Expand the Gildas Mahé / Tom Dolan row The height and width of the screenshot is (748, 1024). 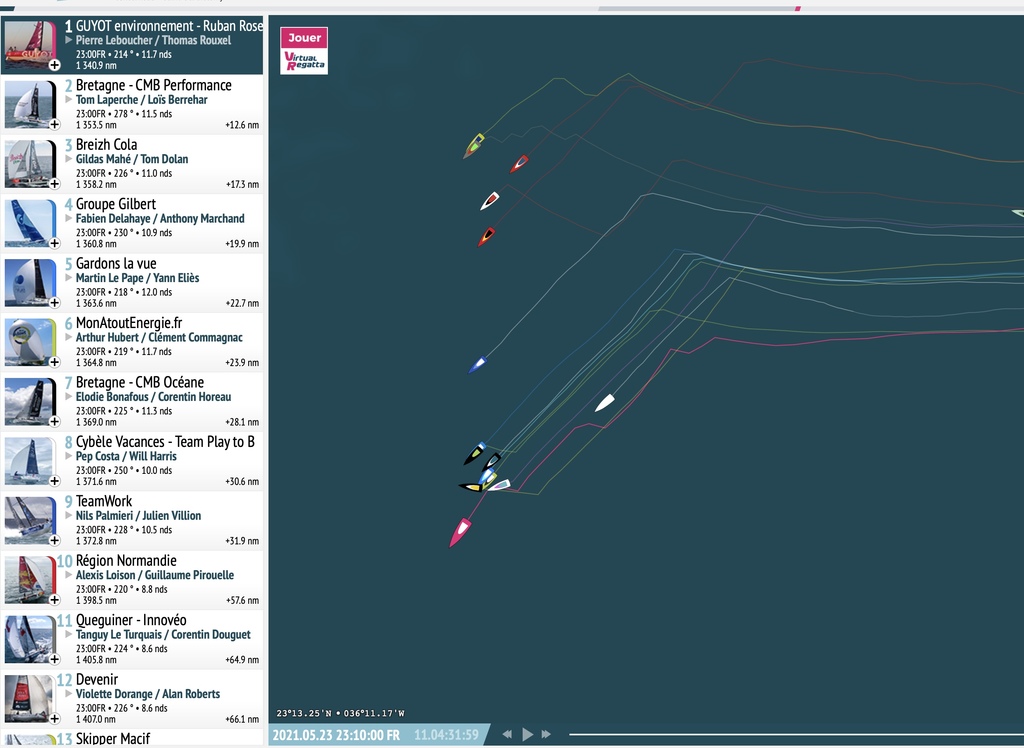click(x=69, y=159)
